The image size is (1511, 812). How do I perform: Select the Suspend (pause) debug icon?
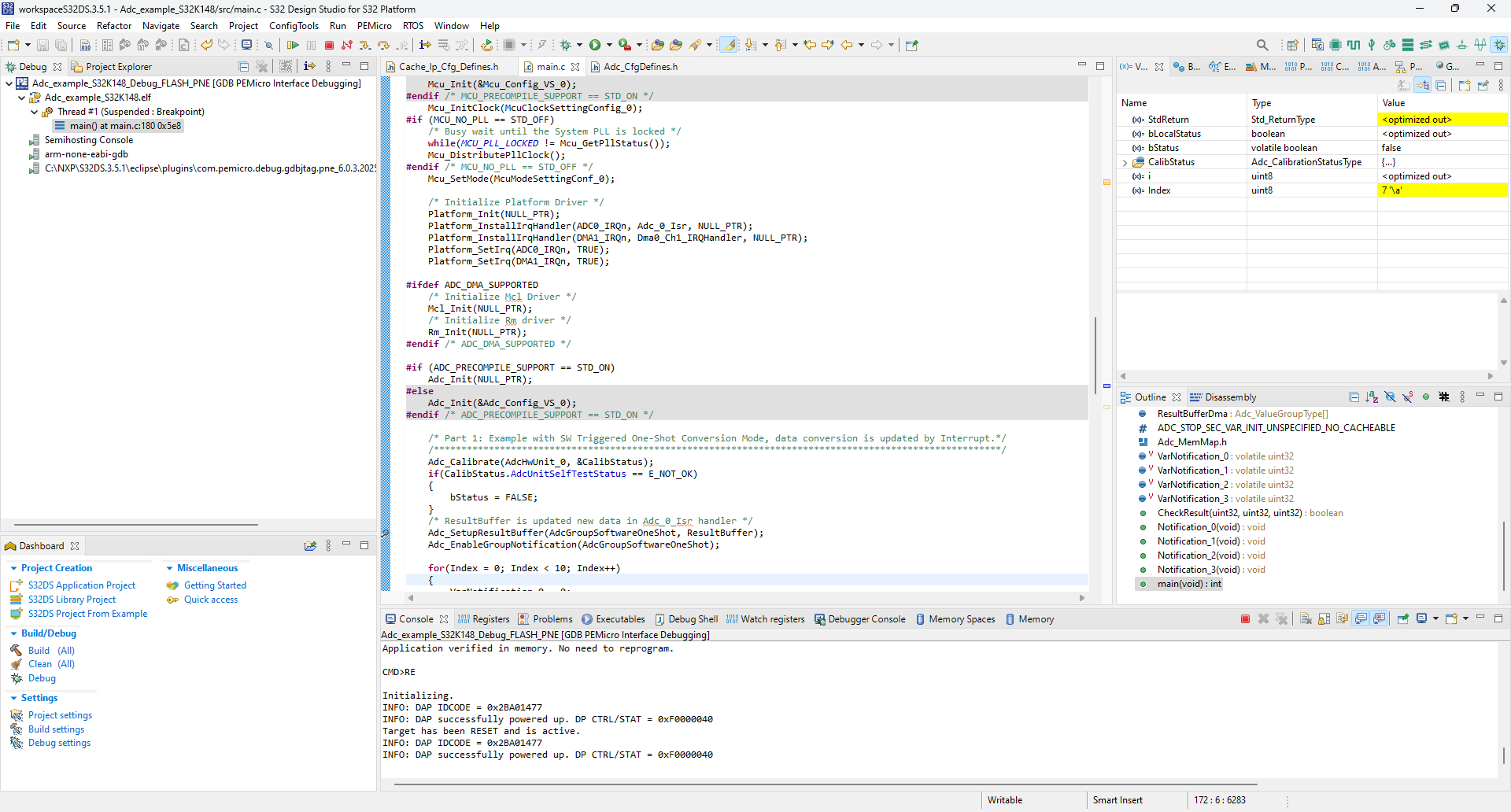tap(311, 45)
